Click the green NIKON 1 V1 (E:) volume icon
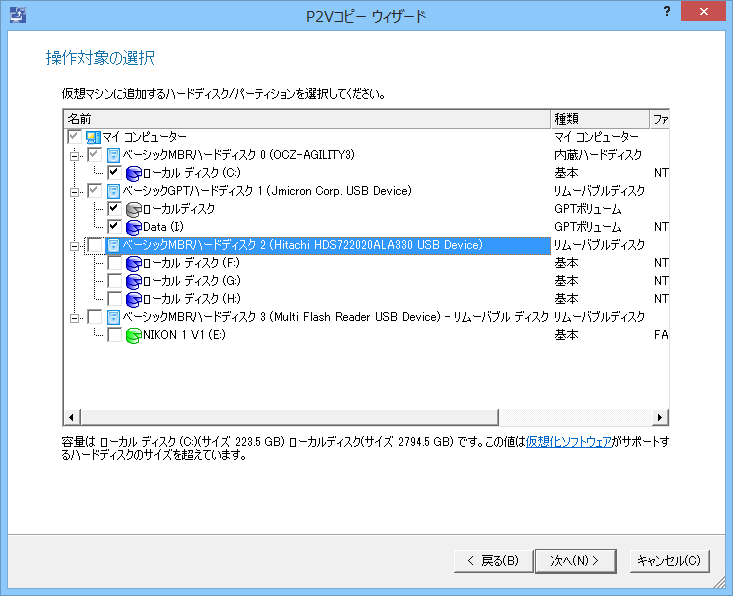 [x=134, y=335]
